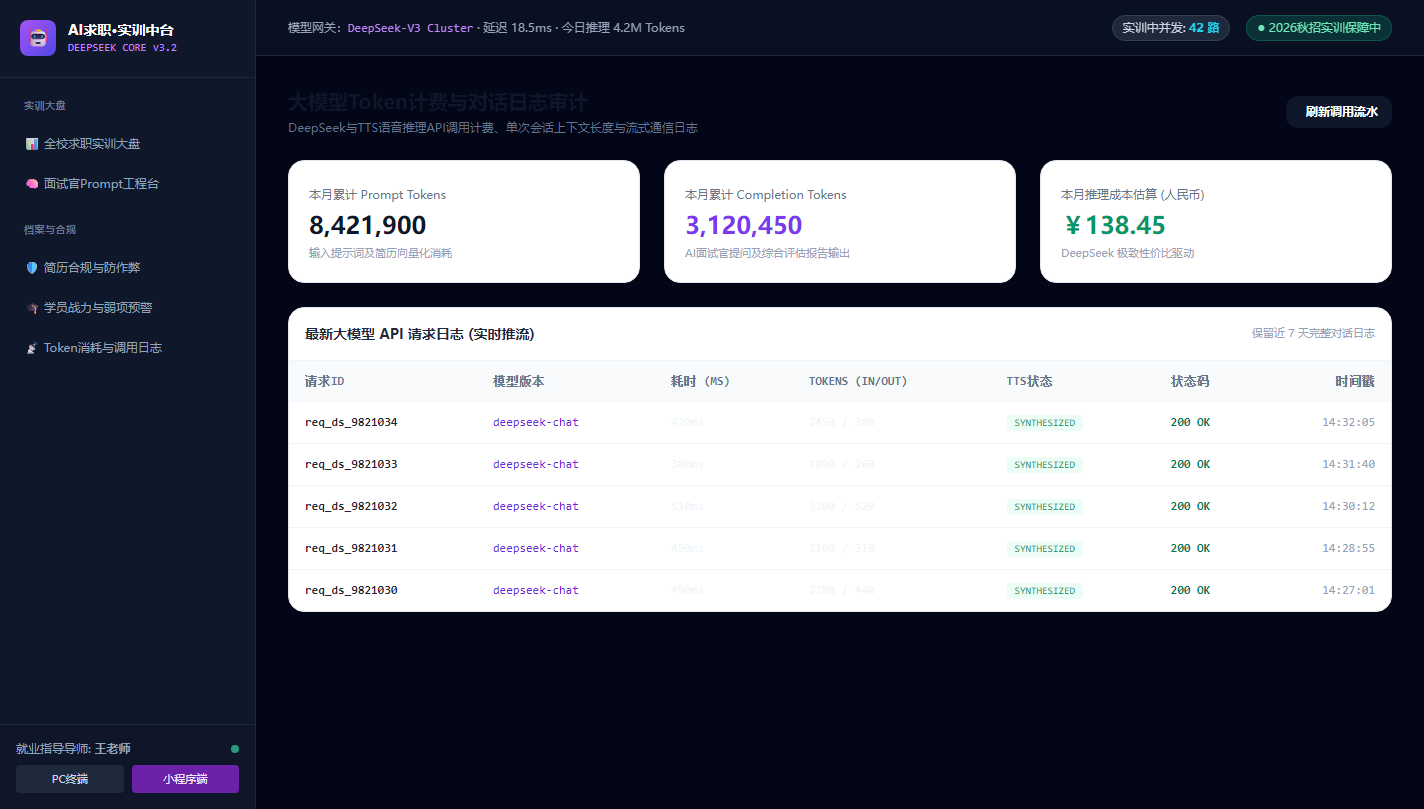Click the 8,421,900 Prompt Tokens value

pyautogui.click(x=368, y=225)
